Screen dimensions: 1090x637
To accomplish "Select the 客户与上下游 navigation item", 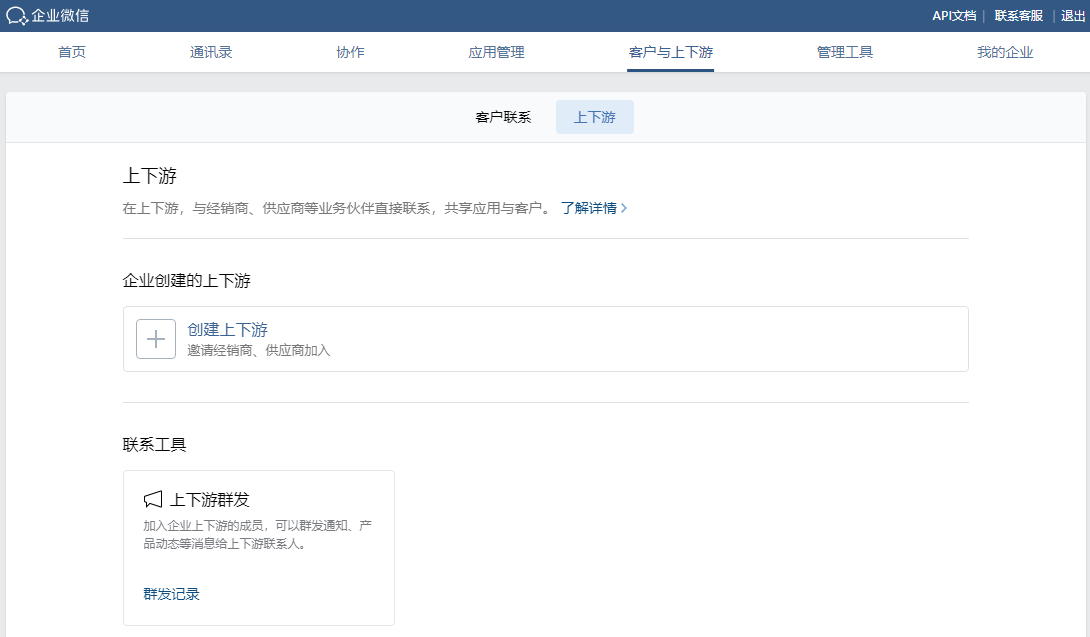I will coord(668,52).
